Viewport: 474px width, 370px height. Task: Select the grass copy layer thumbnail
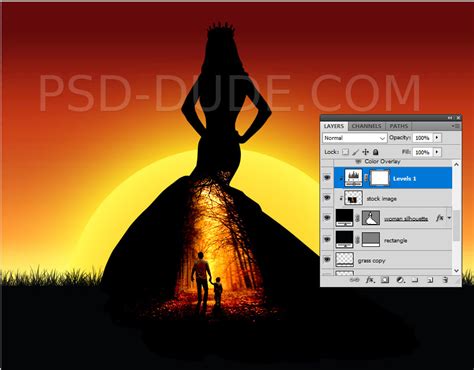[x=344, y=259]
